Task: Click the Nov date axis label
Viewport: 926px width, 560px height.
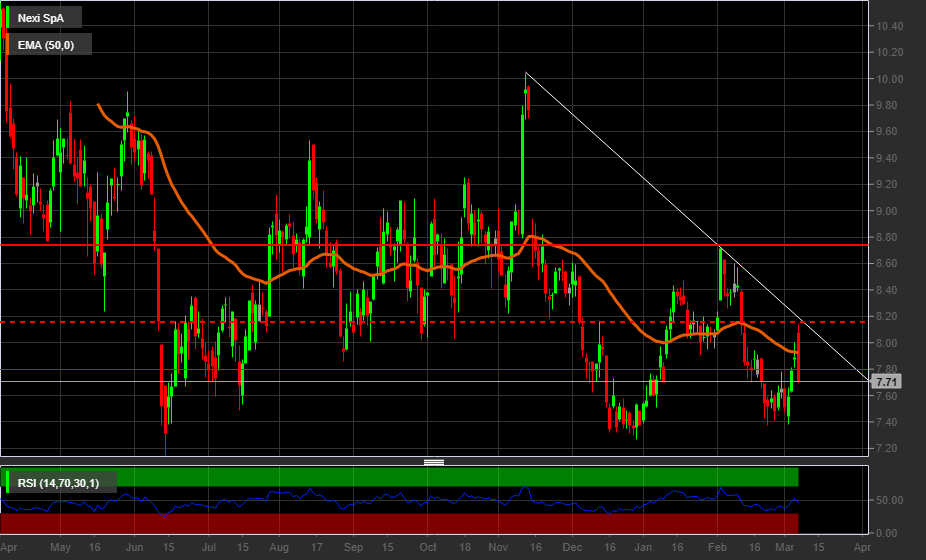Action: [498, 548]
